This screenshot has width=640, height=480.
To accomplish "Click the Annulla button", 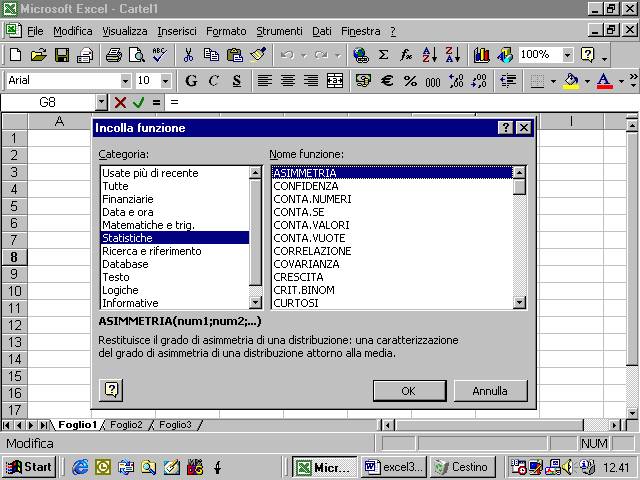I will (x=490, y=391).
